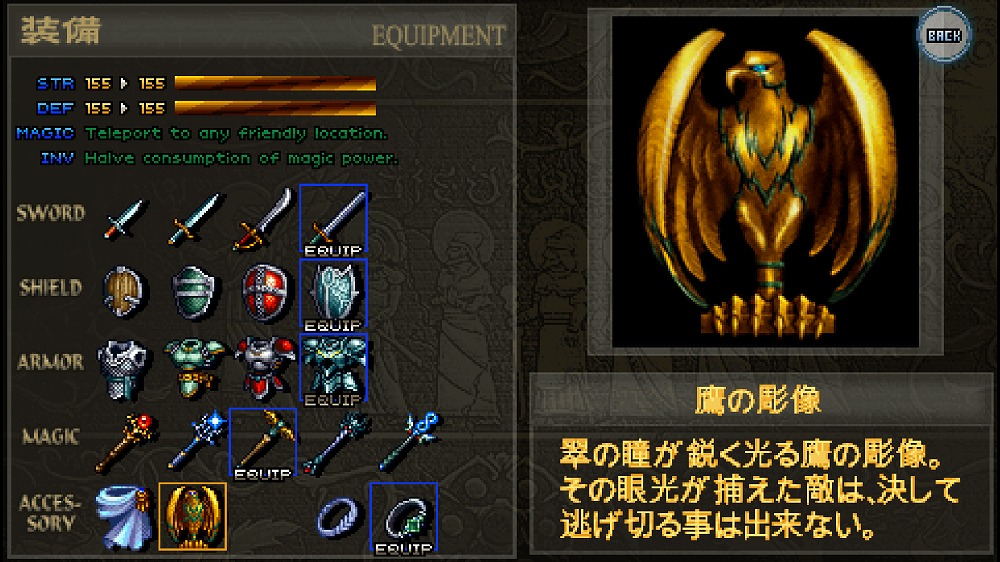The width and height of the screenshot is (1000, 562).
Task: Select the red cross shield
Action: pos(265,293)
